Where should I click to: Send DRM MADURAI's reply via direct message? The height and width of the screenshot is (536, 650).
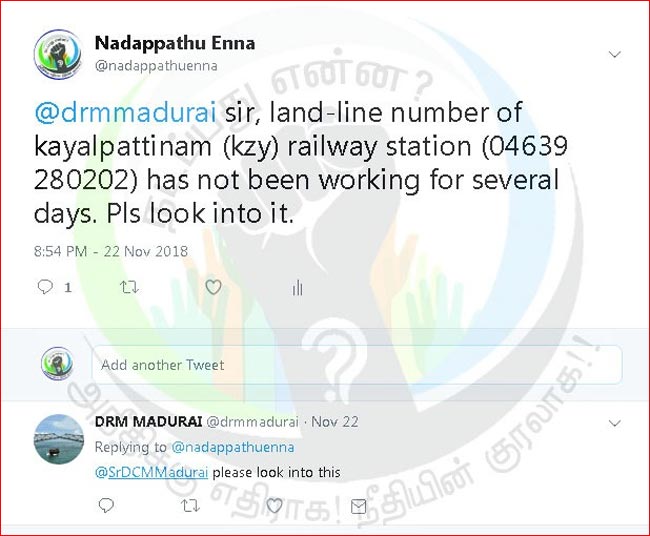359,506
